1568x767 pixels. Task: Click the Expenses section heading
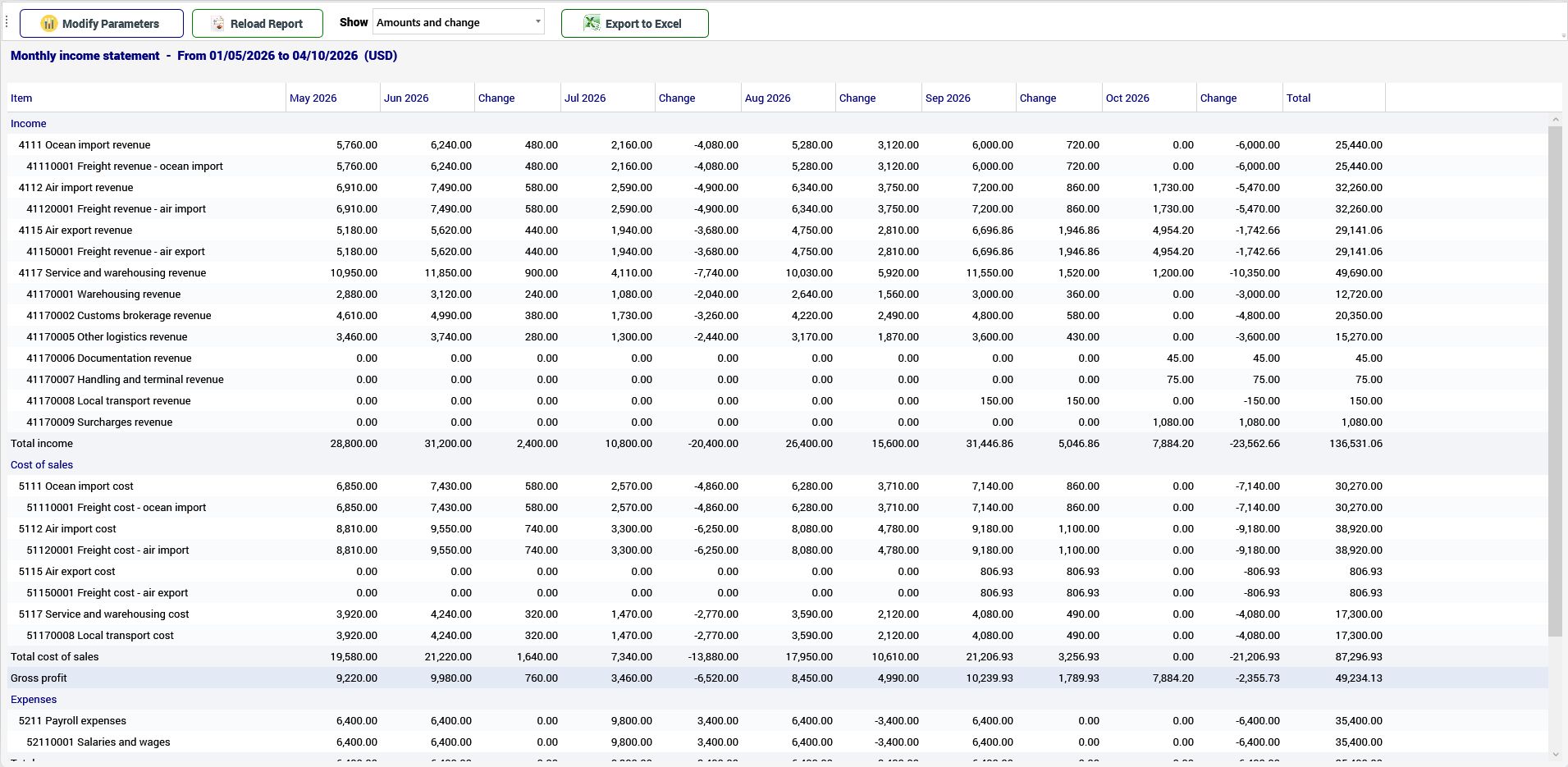pos(34,700)
